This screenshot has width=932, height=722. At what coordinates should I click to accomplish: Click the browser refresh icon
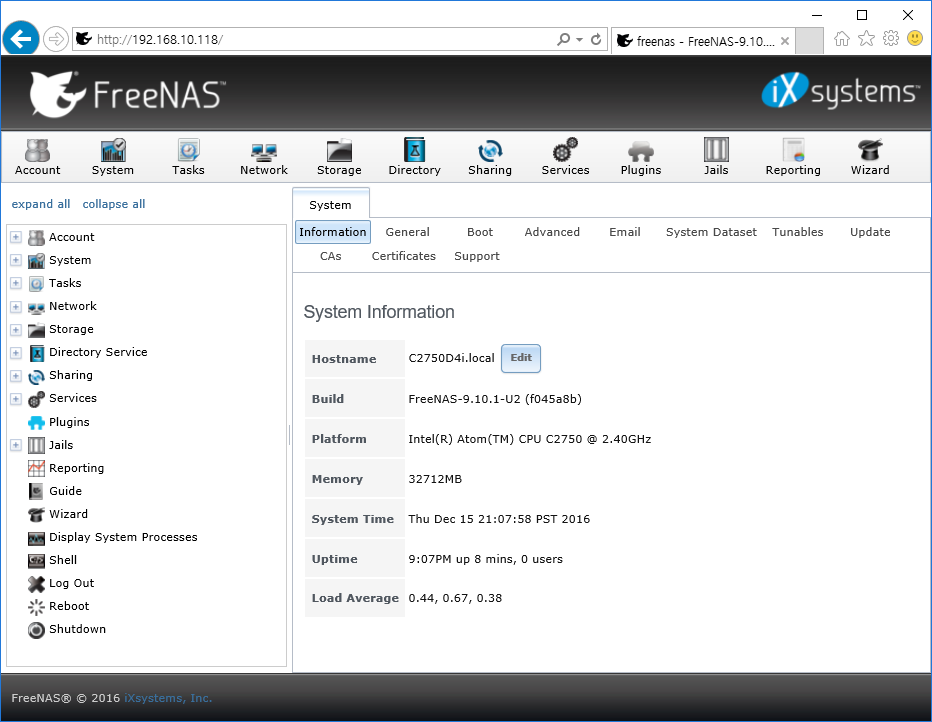coord(596,39)
